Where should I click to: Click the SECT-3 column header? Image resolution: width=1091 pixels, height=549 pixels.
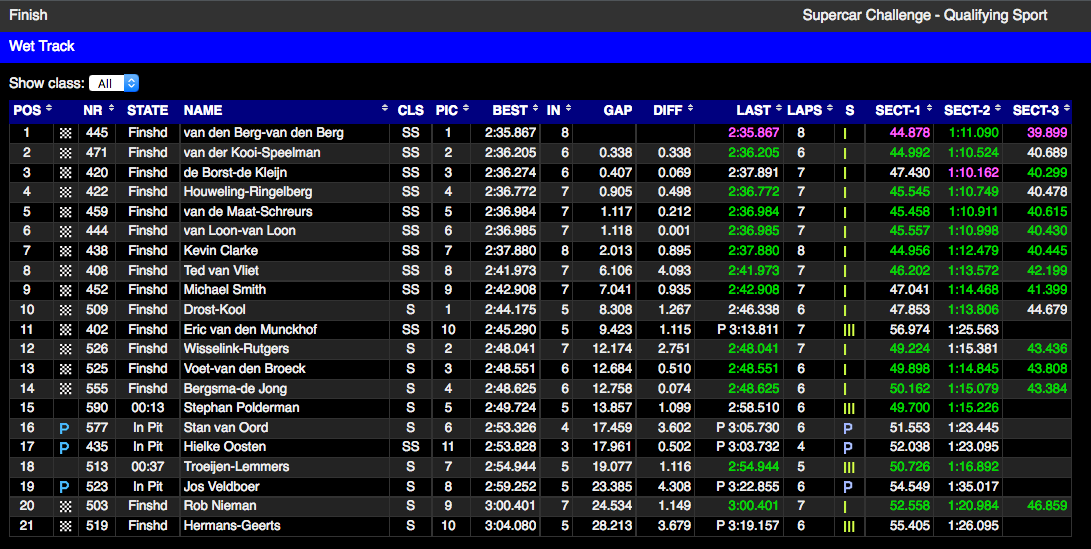(1040, 110)
